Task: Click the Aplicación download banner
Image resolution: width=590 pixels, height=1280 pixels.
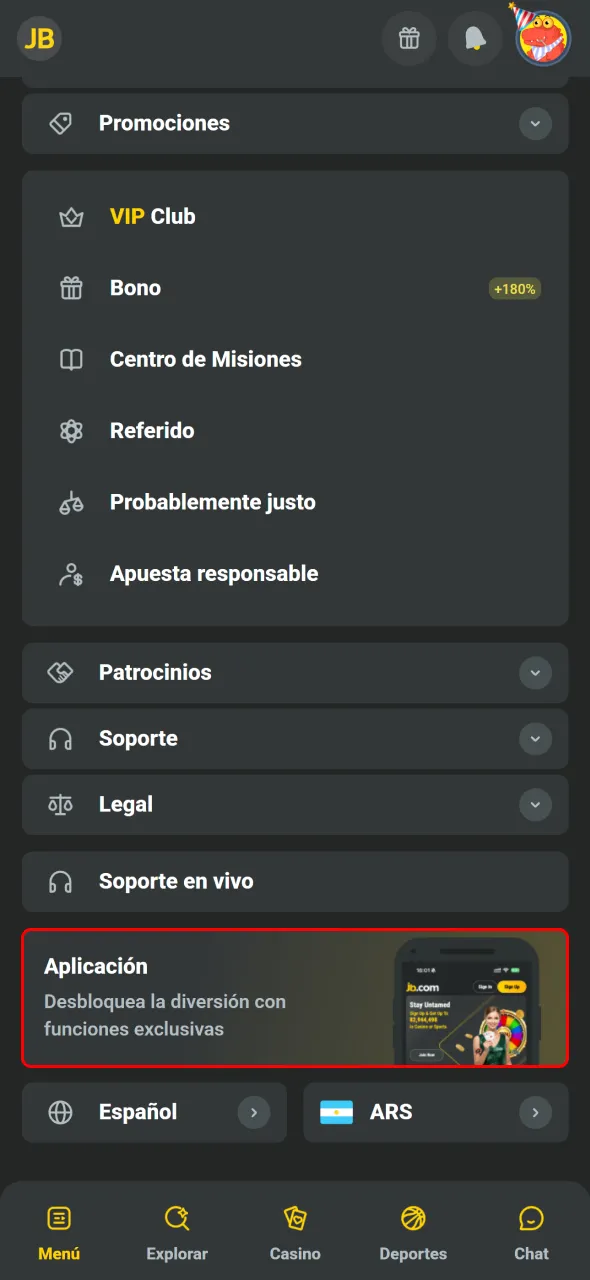Action: point(295,997)
